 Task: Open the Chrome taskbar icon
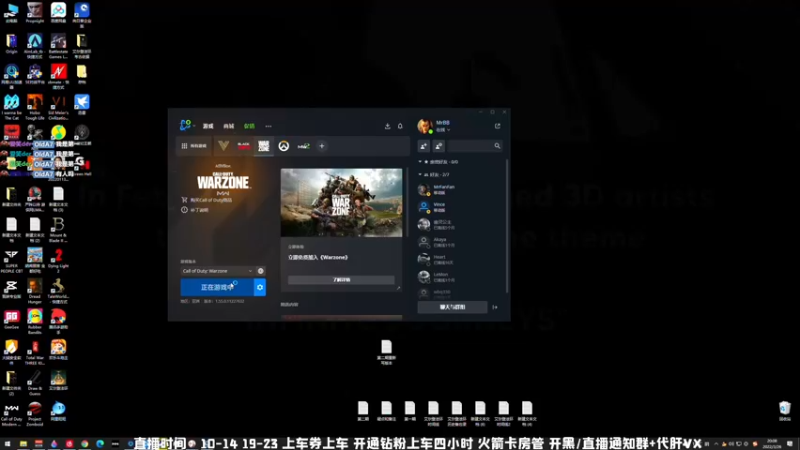(85, 444)
